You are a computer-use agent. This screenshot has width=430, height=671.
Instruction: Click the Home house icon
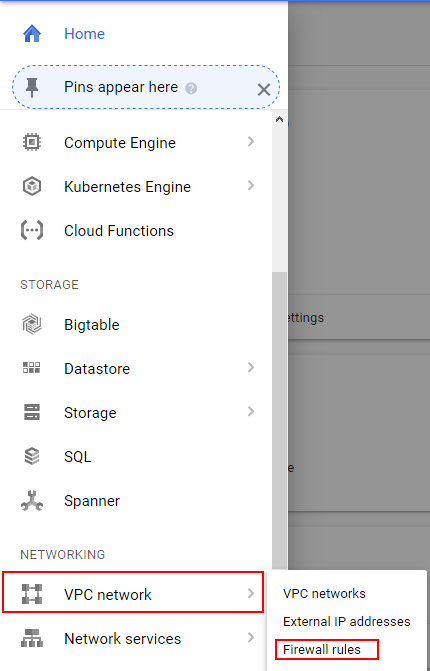coord(32,33)
